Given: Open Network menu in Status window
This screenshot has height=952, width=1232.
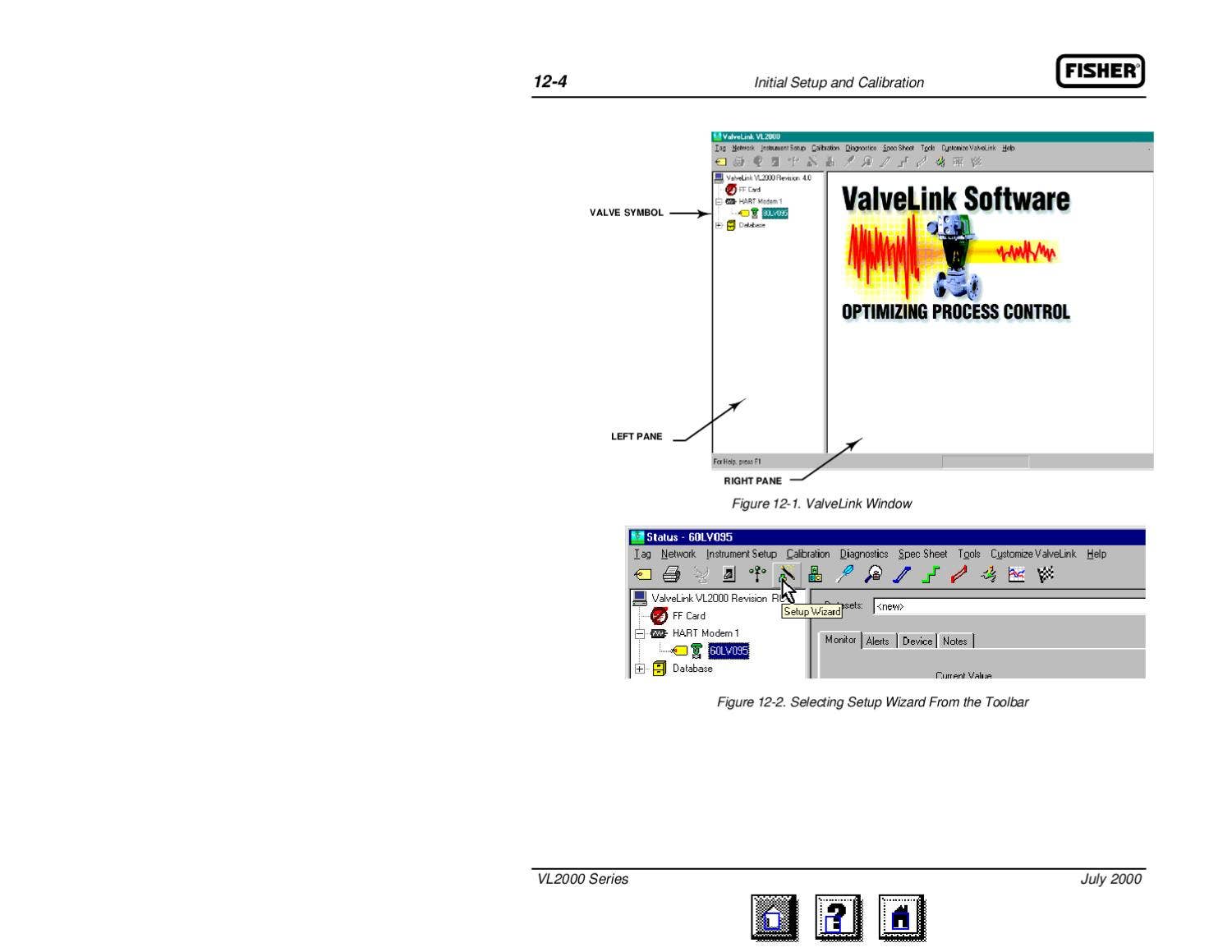Looking at the screenshot, I should point(678,554).
